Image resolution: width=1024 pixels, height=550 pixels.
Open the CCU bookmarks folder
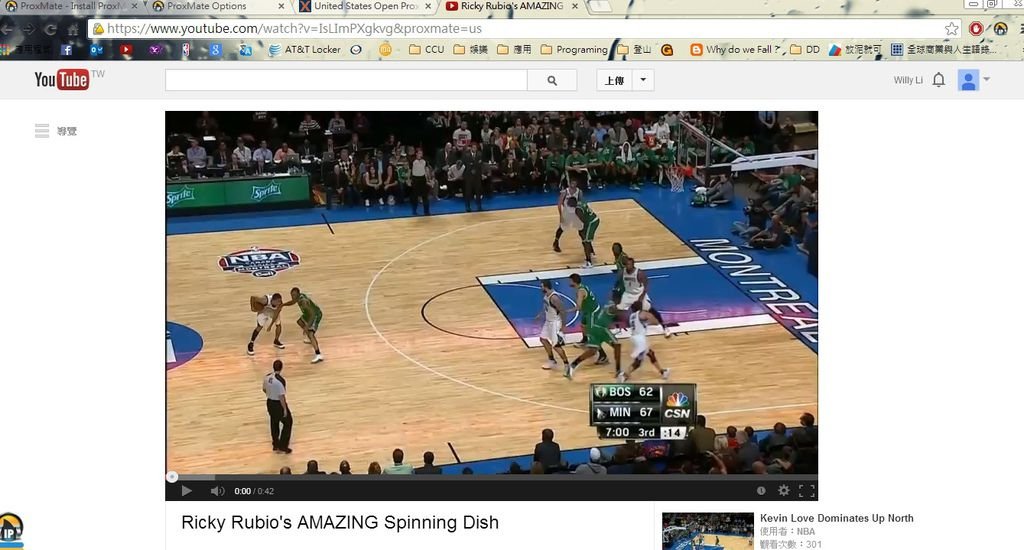point(426,50)
